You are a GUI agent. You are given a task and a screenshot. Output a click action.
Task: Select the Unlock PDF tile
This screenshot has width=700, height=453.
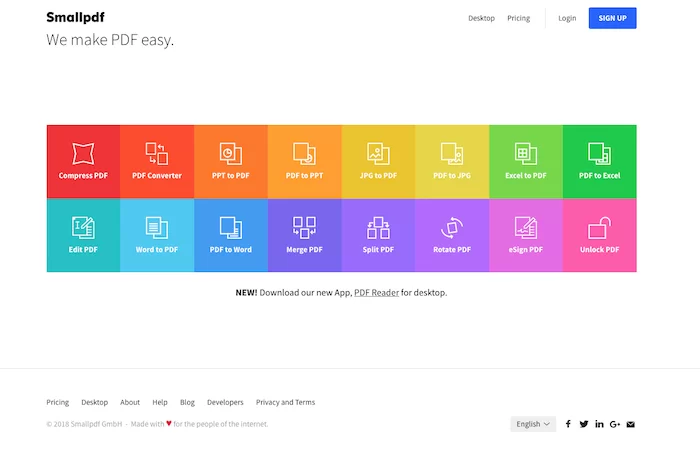tap(600, 235)
